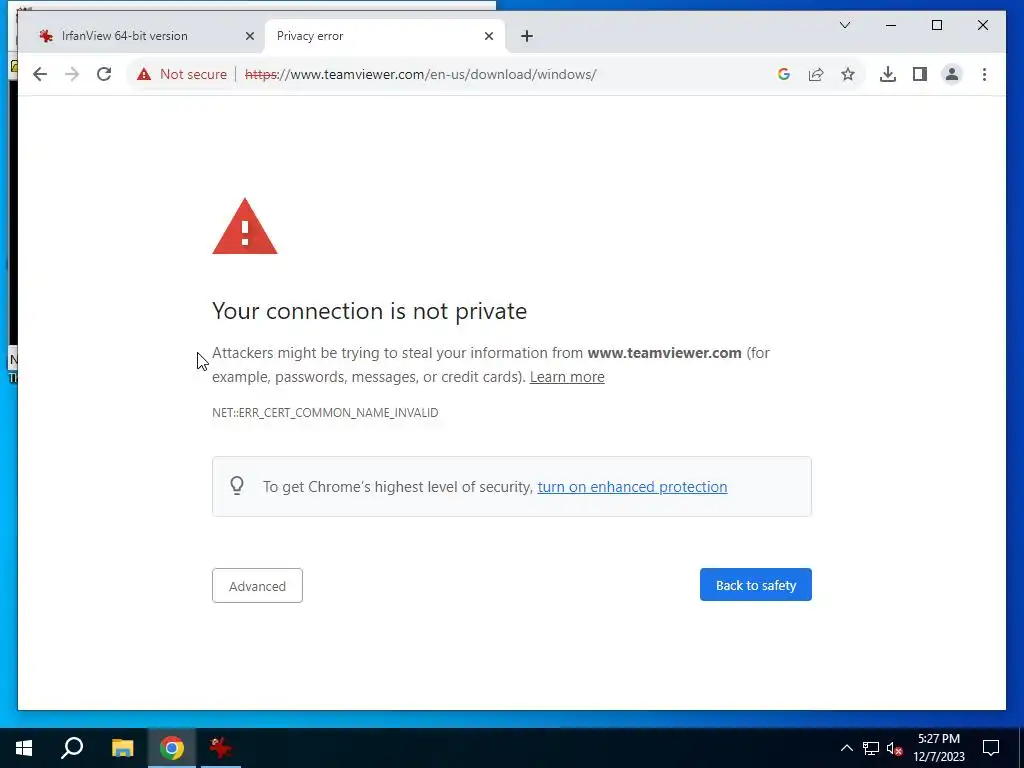The height and width of the screenshot is (768, 1024).
Task: Open Chrome three-dot menu
Action: pyautogui.click(x=984, y=74)
